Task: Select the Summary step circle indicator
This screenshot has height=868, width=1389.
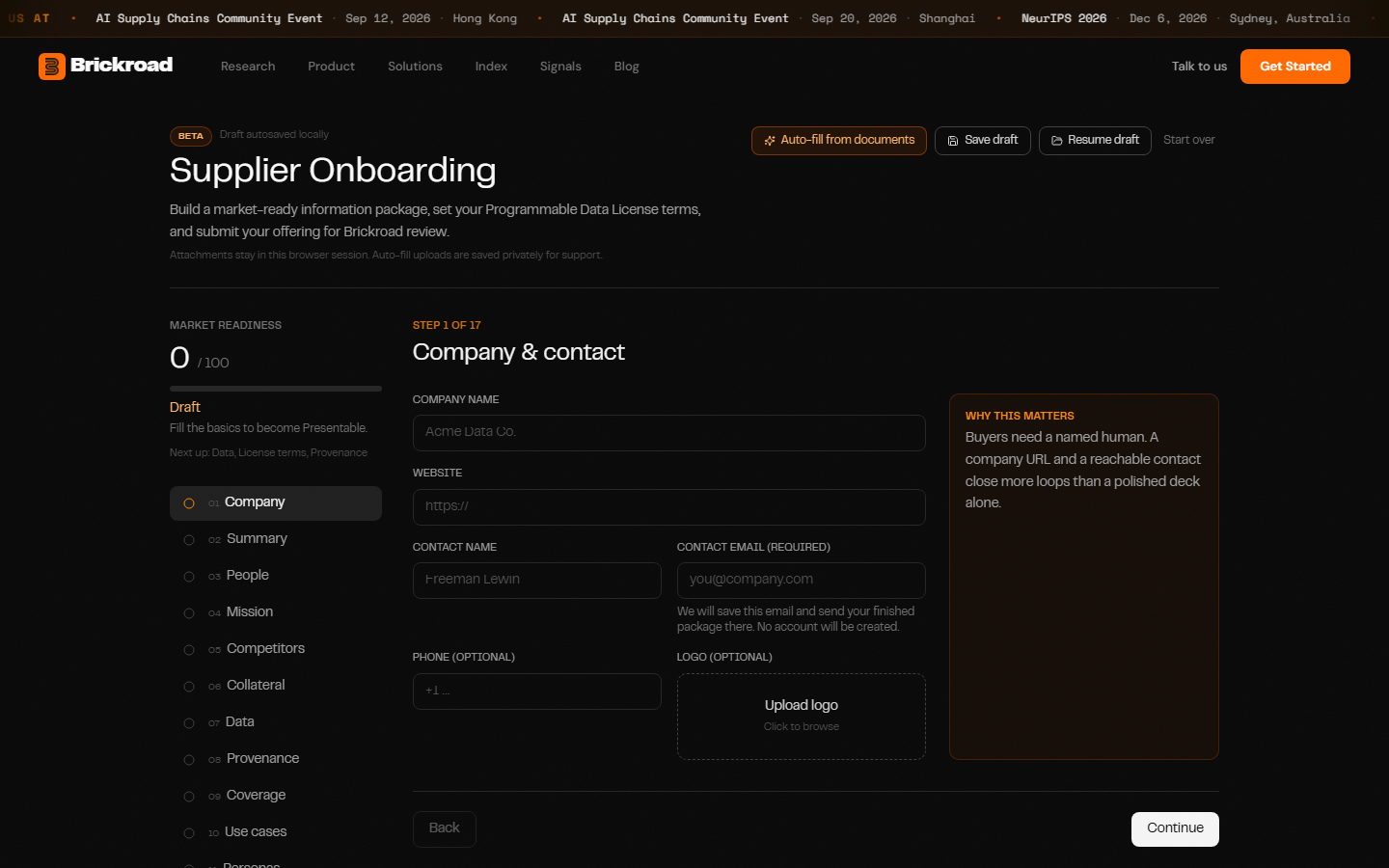Action: coord(189,540)
